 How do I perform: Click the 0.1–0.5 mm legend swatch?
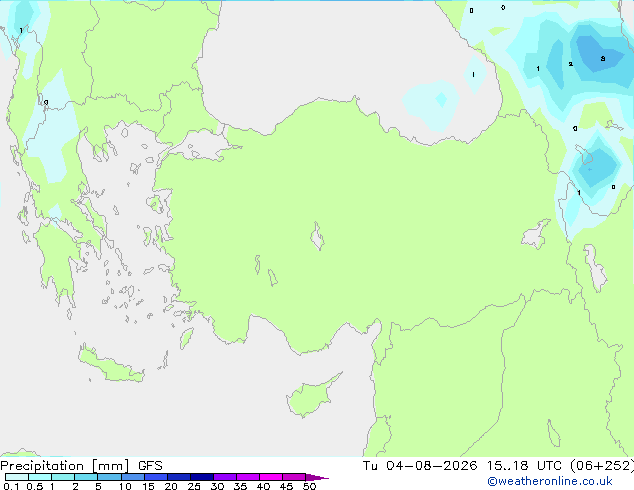coord(17,477)
